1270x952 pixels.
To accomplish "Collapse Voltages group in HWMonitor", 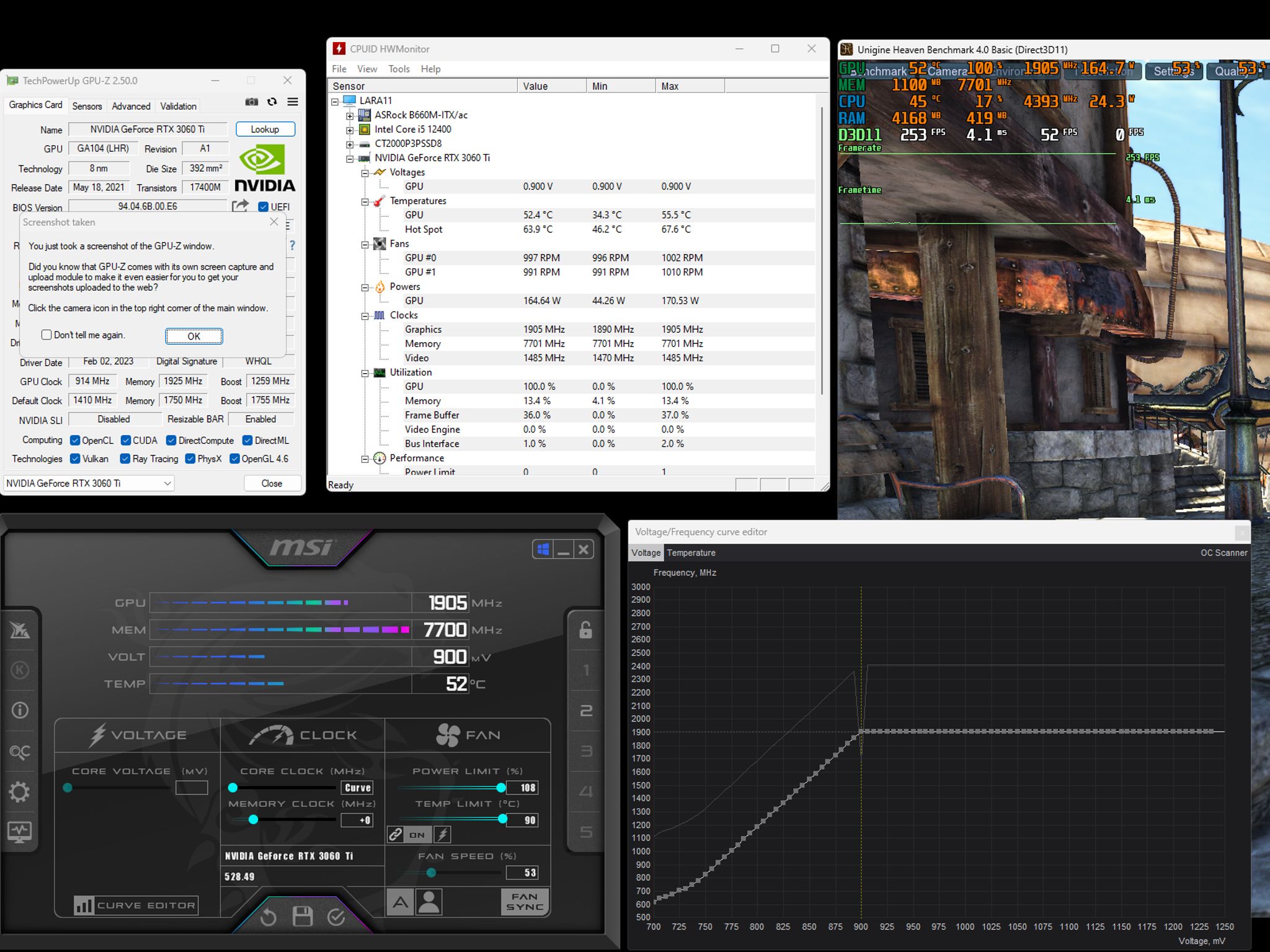I will pos(365,173).
